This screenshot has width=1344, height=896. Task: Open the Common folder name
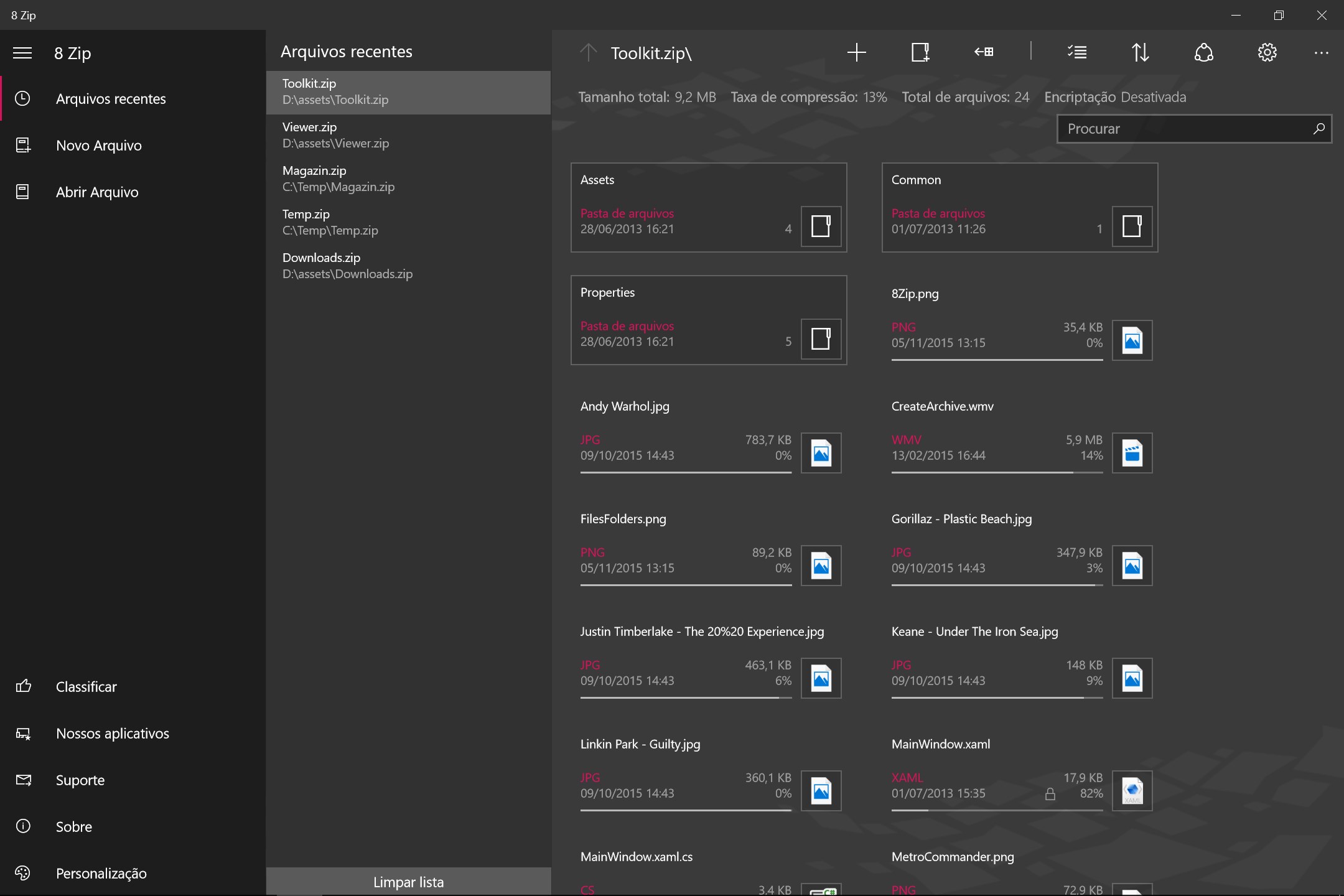[x=916, y=180]
